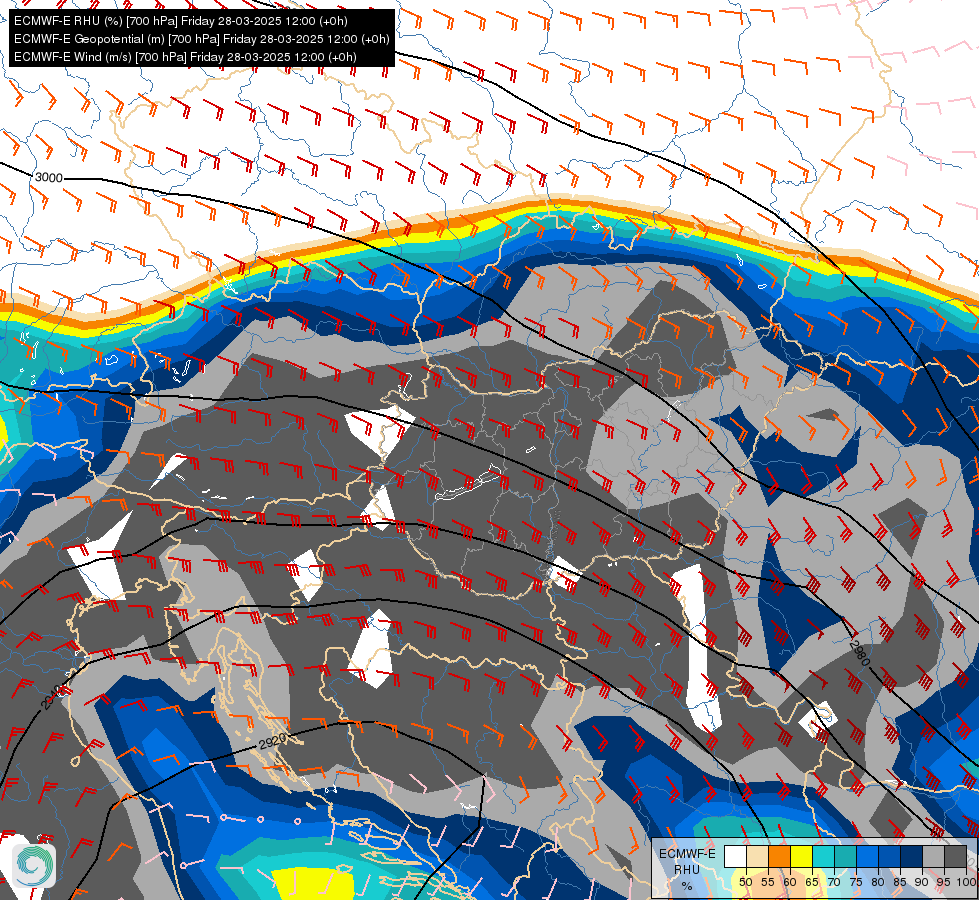Click the ECMWF-E Wind 700 hPa title line

185,57
